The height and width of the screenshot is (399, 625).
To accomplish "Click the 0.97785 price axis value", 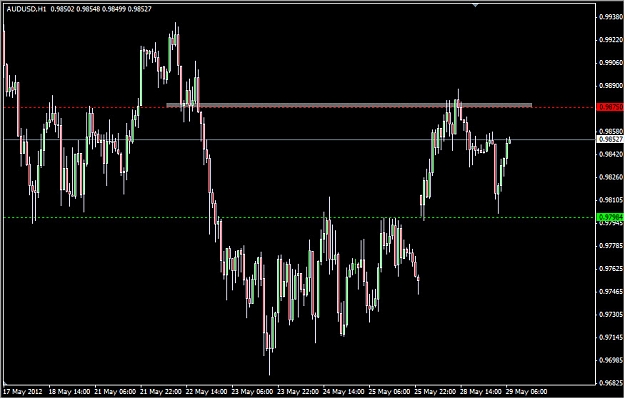I will (611, 246).
